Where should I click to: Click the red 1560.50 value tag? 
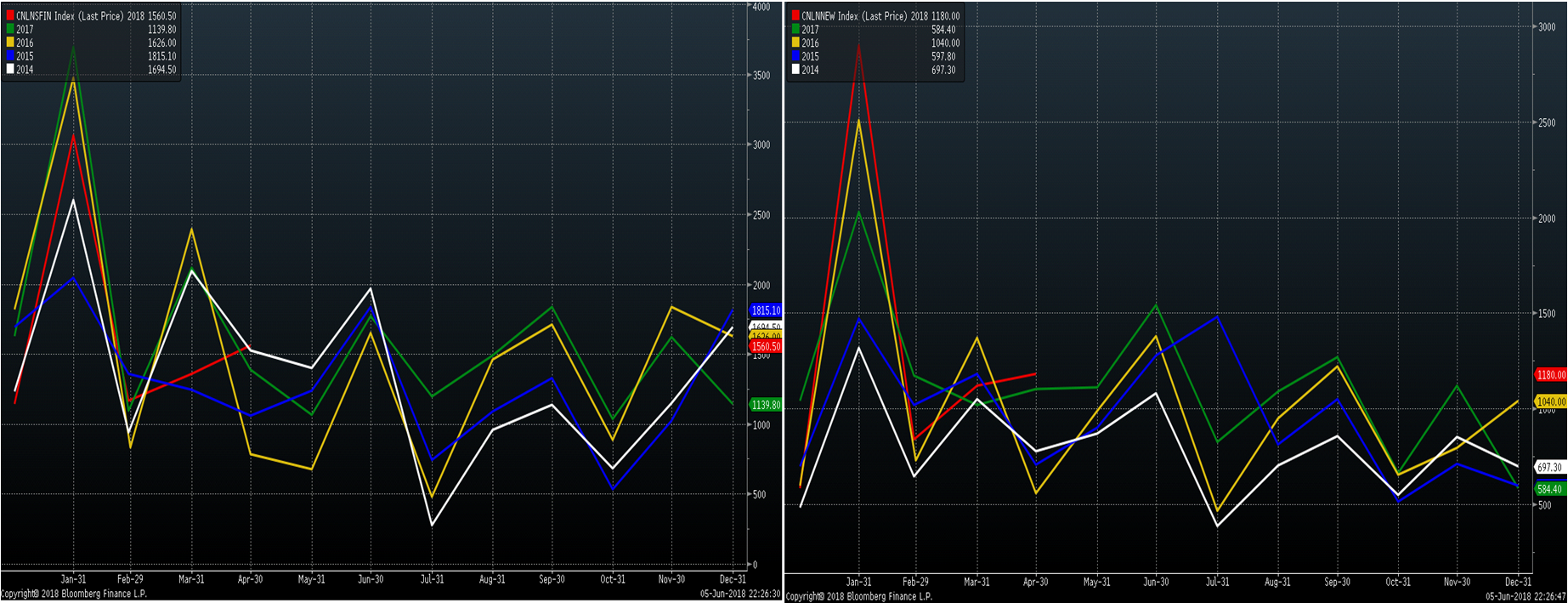click(765, 347)
